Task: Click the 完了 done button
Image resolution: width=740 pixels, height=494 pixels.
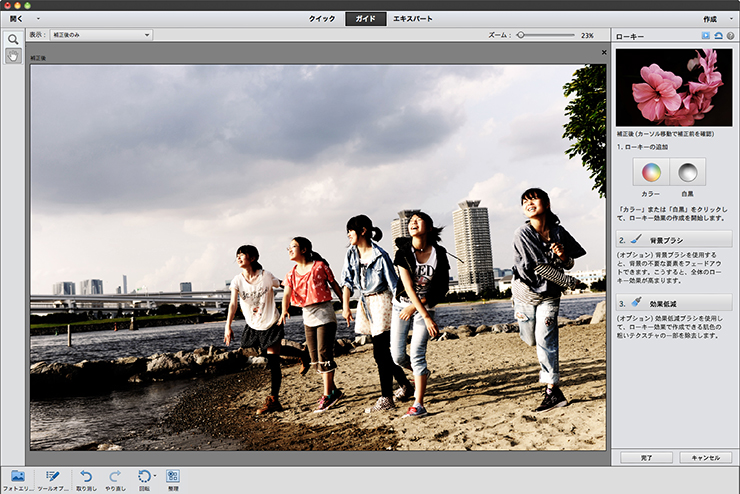Action: [645, 457]
